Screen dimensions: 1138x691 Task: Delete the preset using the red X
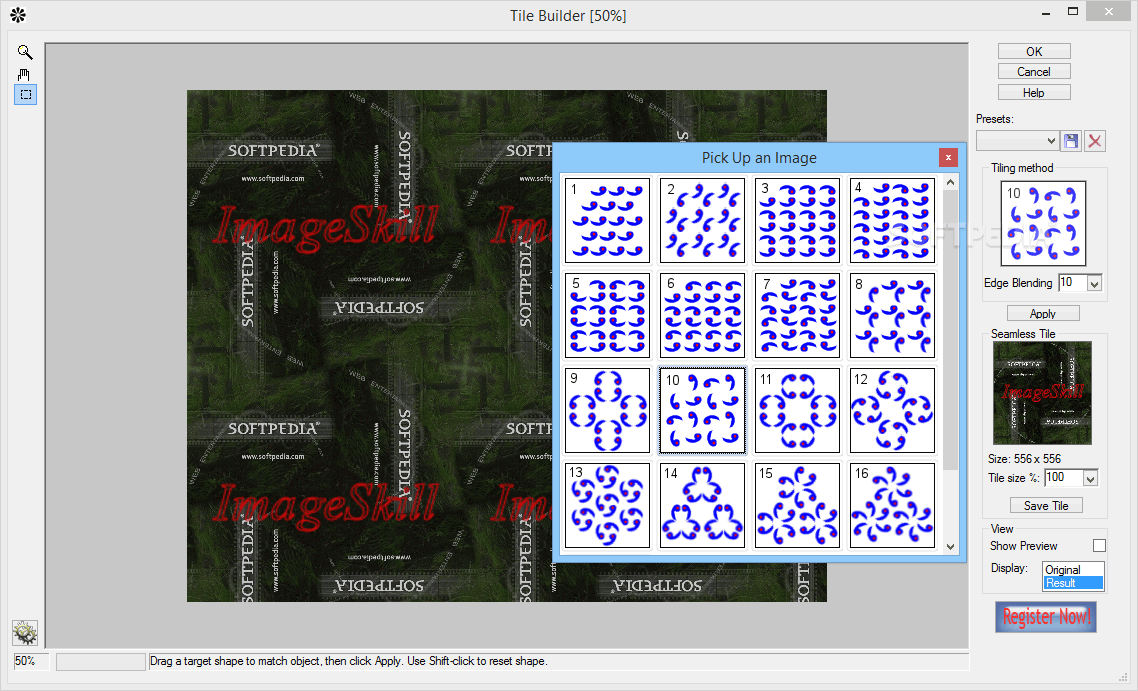pyautogui.click(x=1094, y=141)
